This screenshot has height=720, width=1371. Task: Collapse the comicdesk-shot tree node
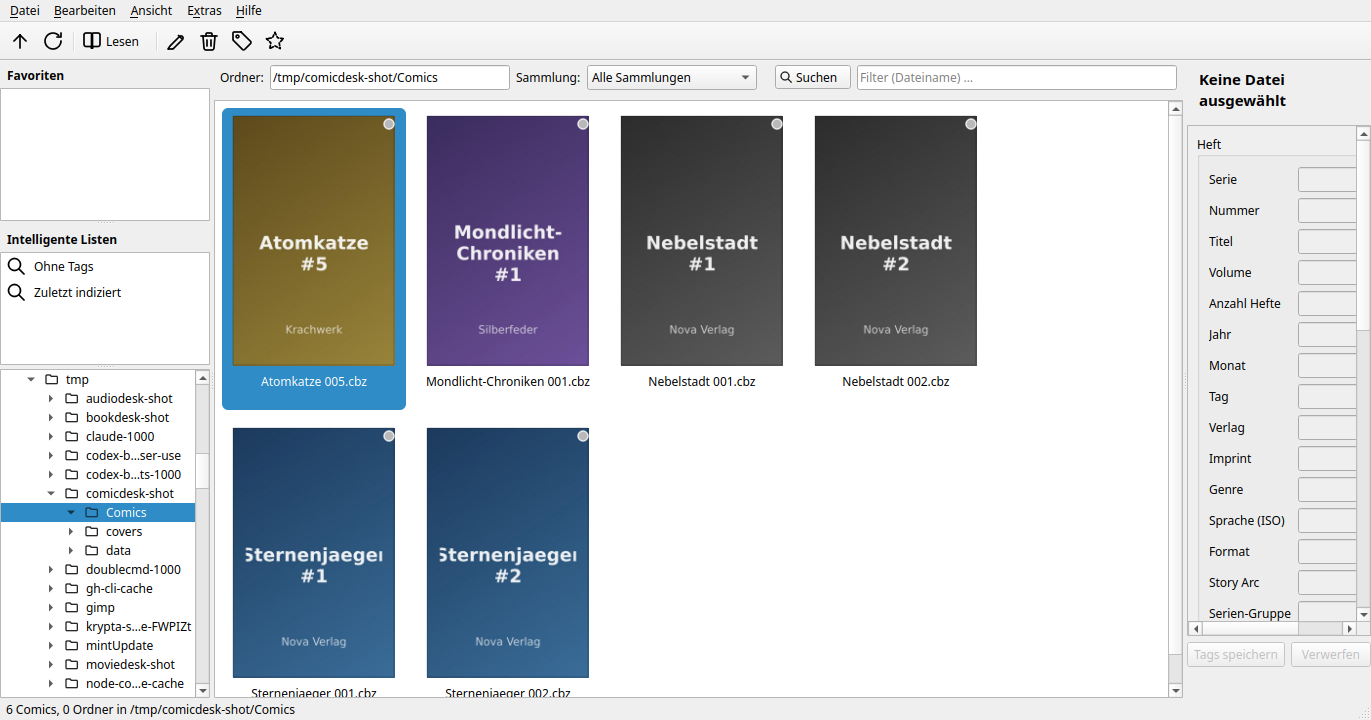point(51,494)
